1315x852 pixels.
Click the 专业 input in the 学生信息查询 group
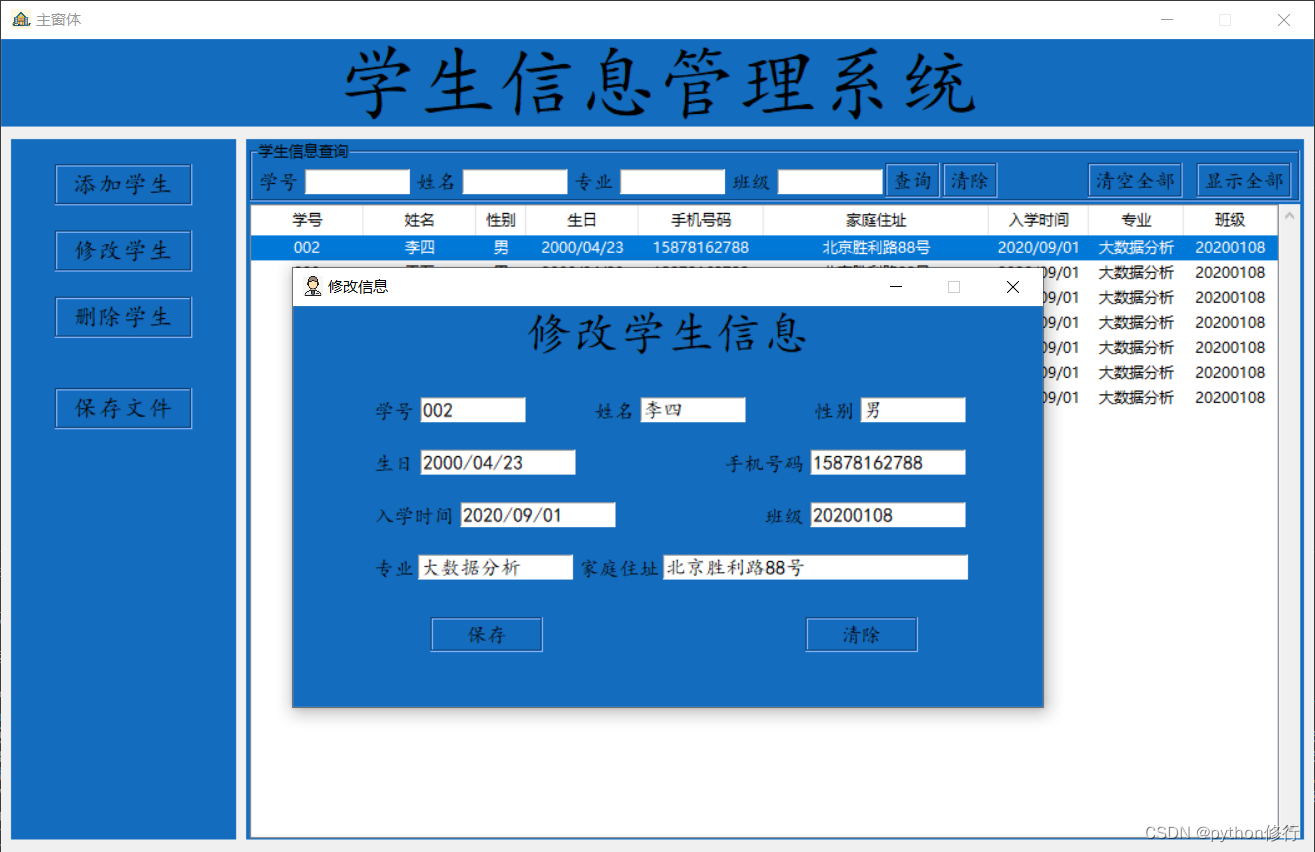[672, 182]
